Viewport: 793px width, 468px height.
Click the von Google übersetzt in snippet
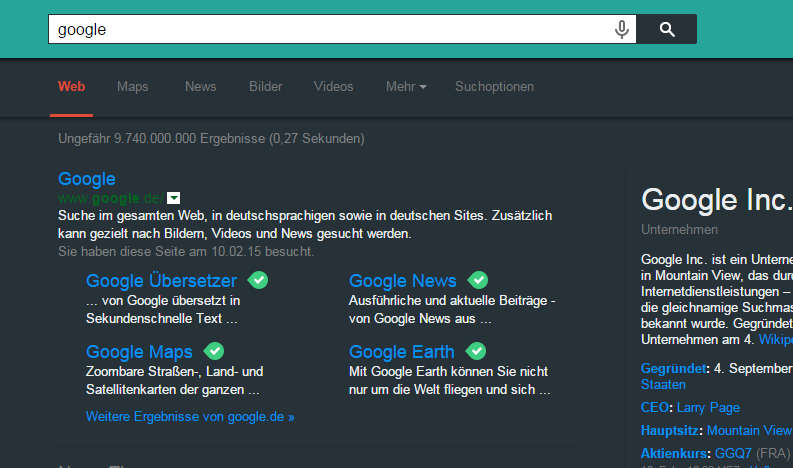(x=163, y=310)
